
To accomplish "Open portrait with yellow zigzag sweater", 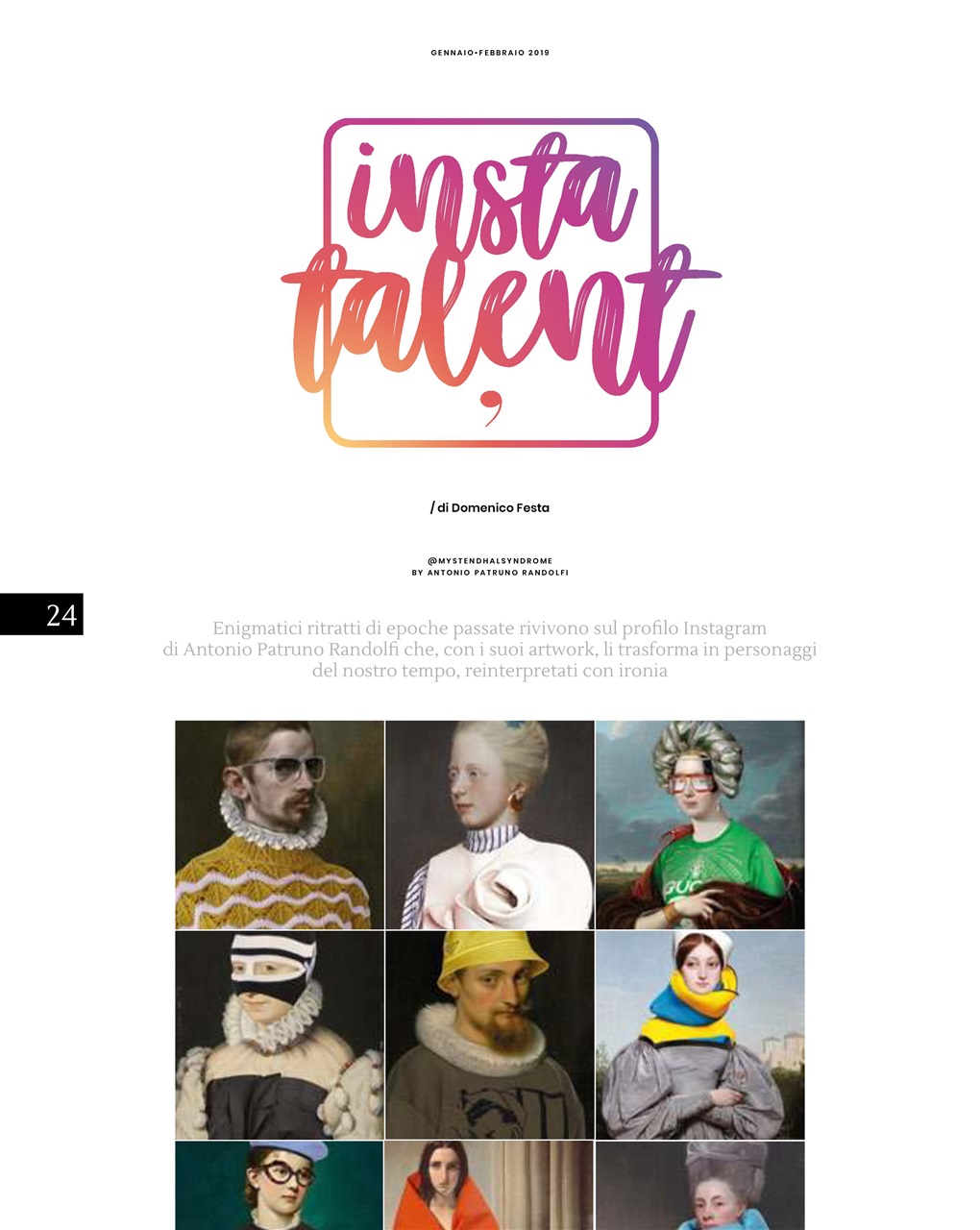I will [x=280, y=824].
